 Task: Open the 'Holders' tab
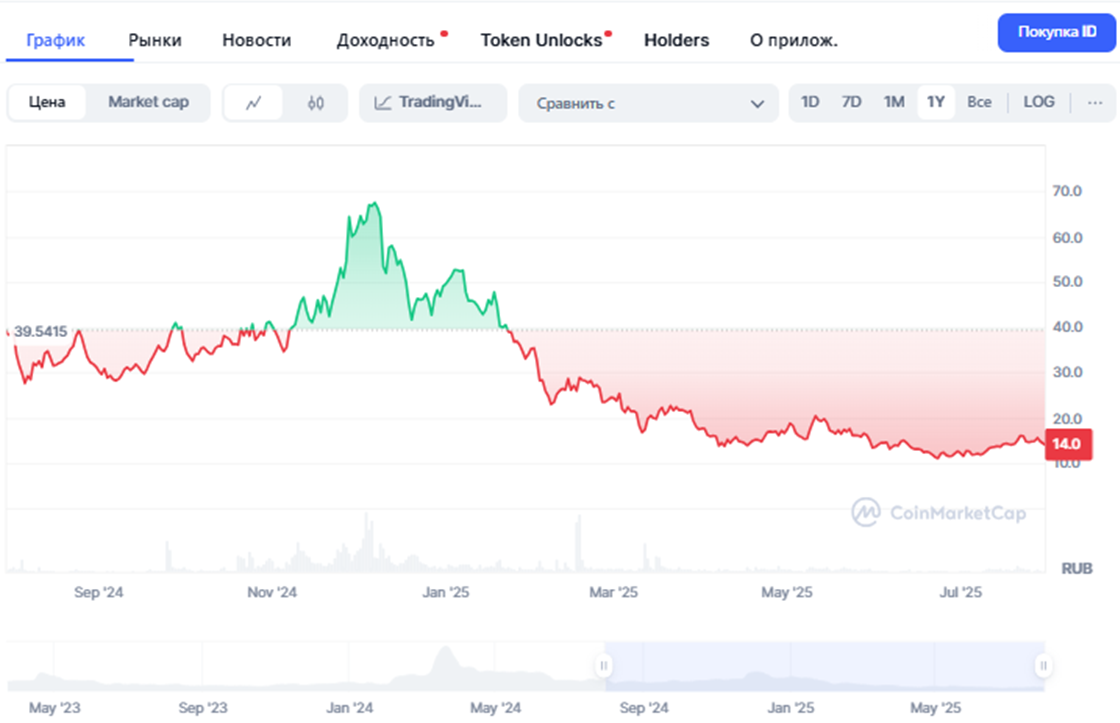[676, 40]
